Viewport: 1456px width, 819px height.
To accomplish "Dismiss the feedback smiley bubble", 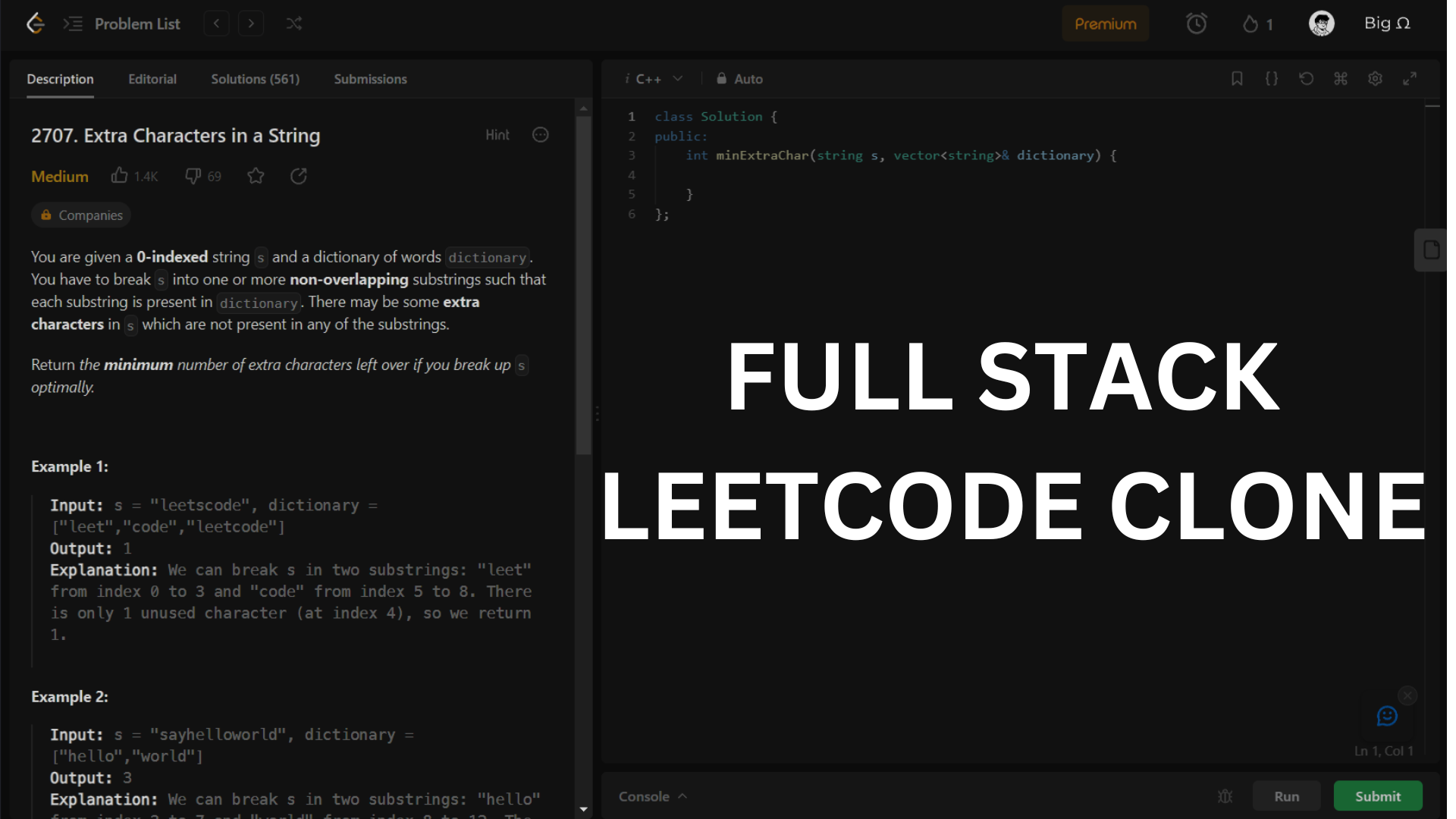I will tap(1407, 695).
